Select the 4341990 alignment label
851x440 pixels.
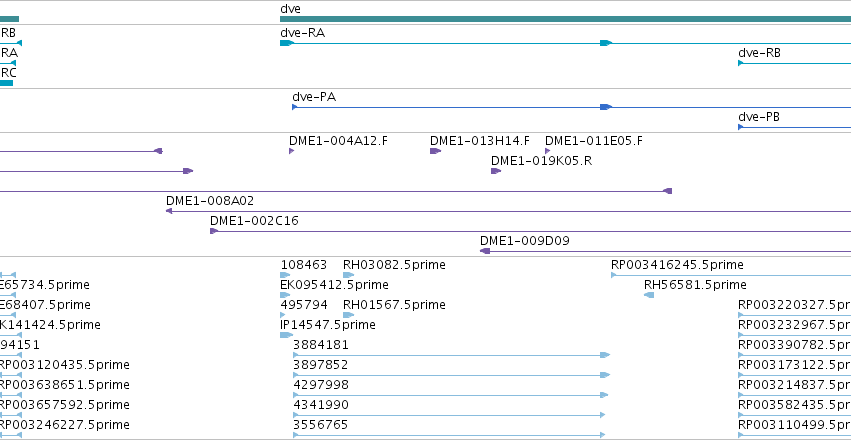click(x=321, y=405)
